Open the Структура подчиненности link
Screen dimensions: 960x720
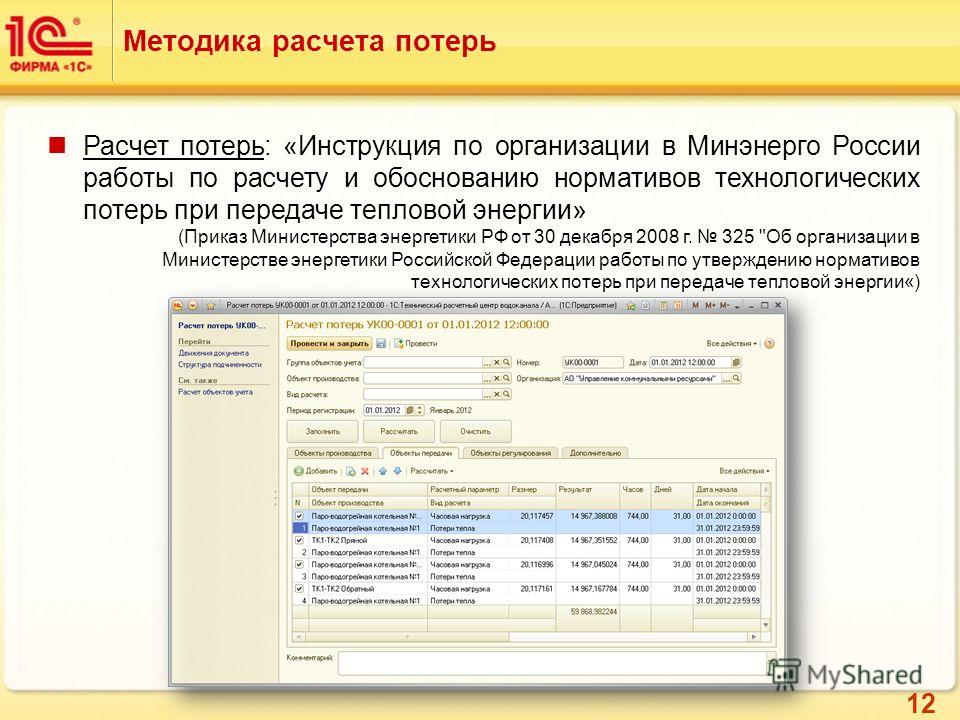click(x=220, y=364)
